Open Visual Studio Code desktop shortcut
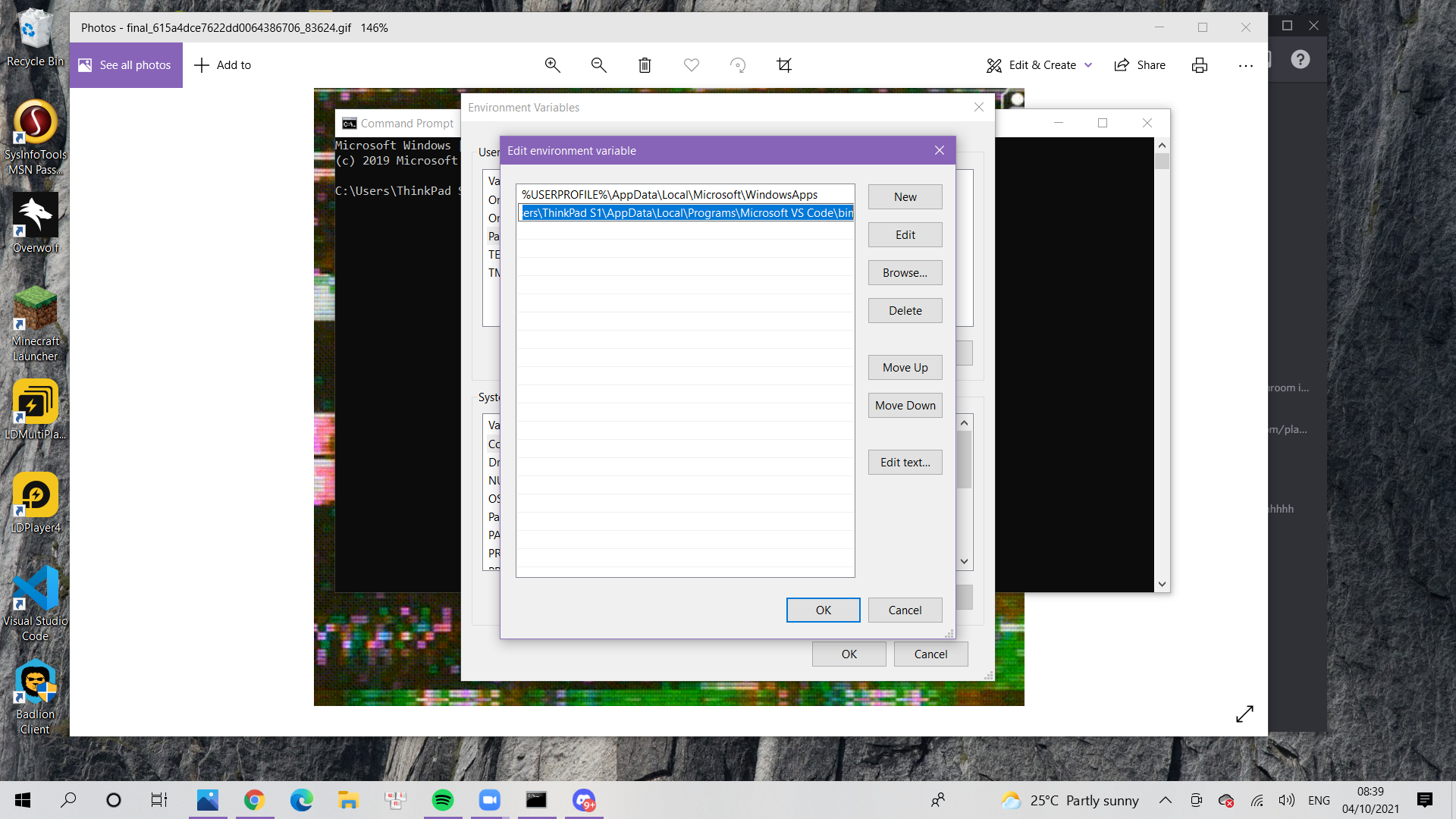The image size is (1456, 819). 35,604
